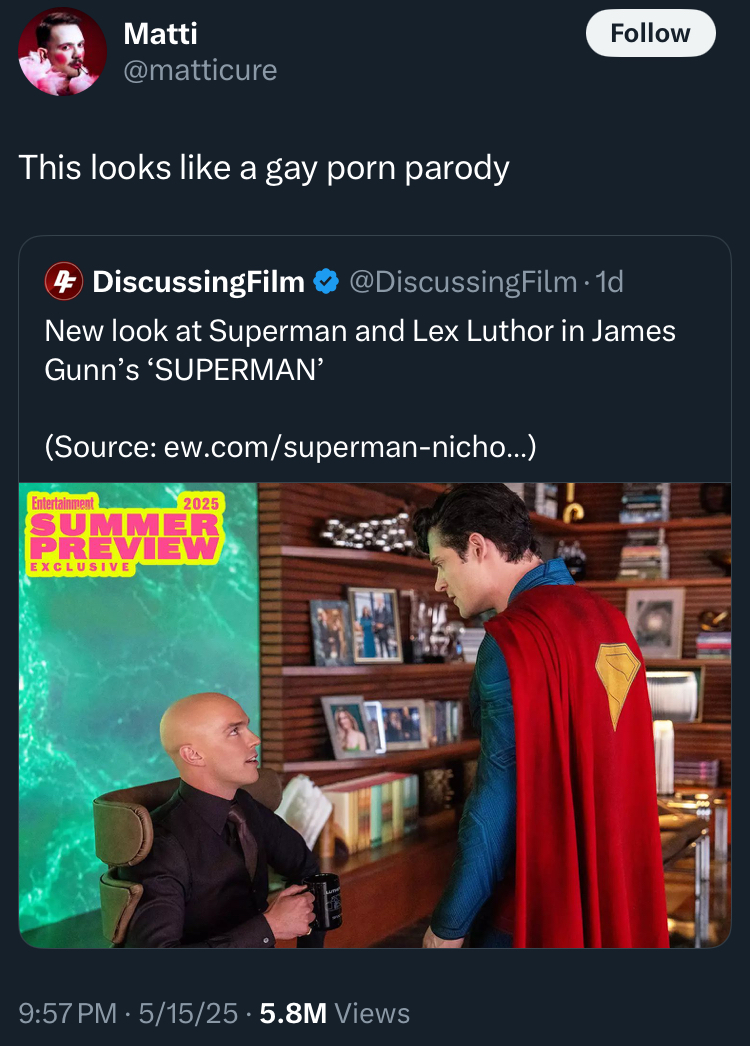Image resolution: width=750 pixels, height=1046 pixels.
Task: Open the quoted Superman photo
Action: tap(375, 714)
